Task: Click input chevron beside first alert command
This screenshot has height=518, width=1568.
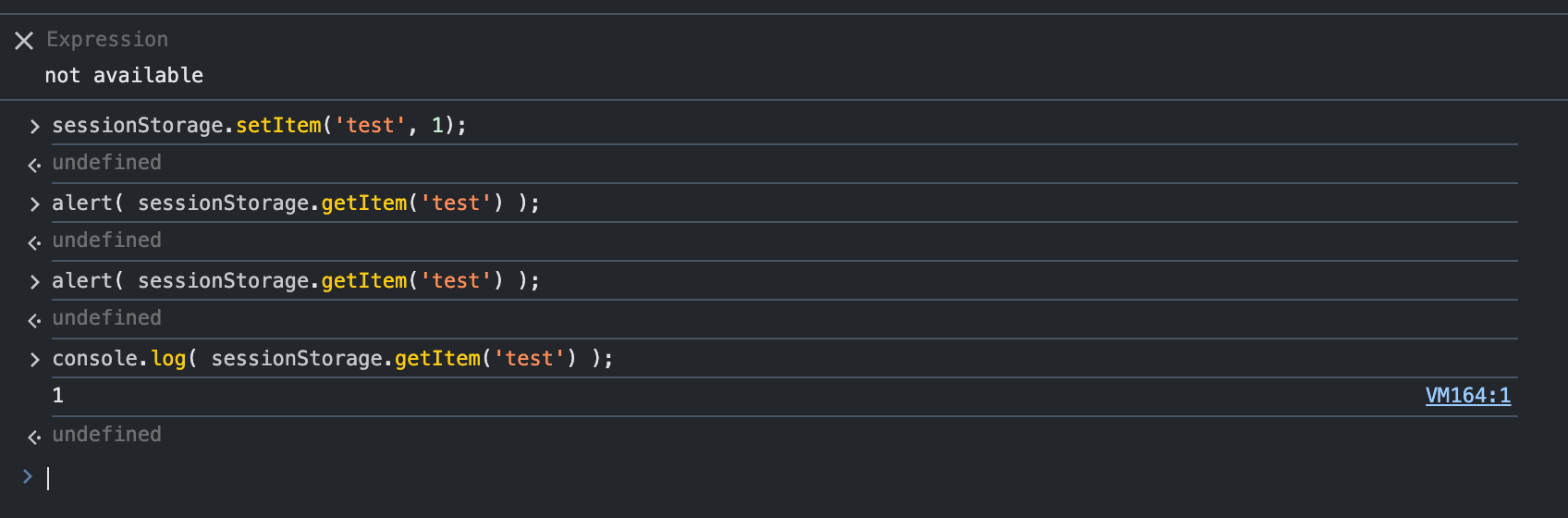Action: pos(34,204)
